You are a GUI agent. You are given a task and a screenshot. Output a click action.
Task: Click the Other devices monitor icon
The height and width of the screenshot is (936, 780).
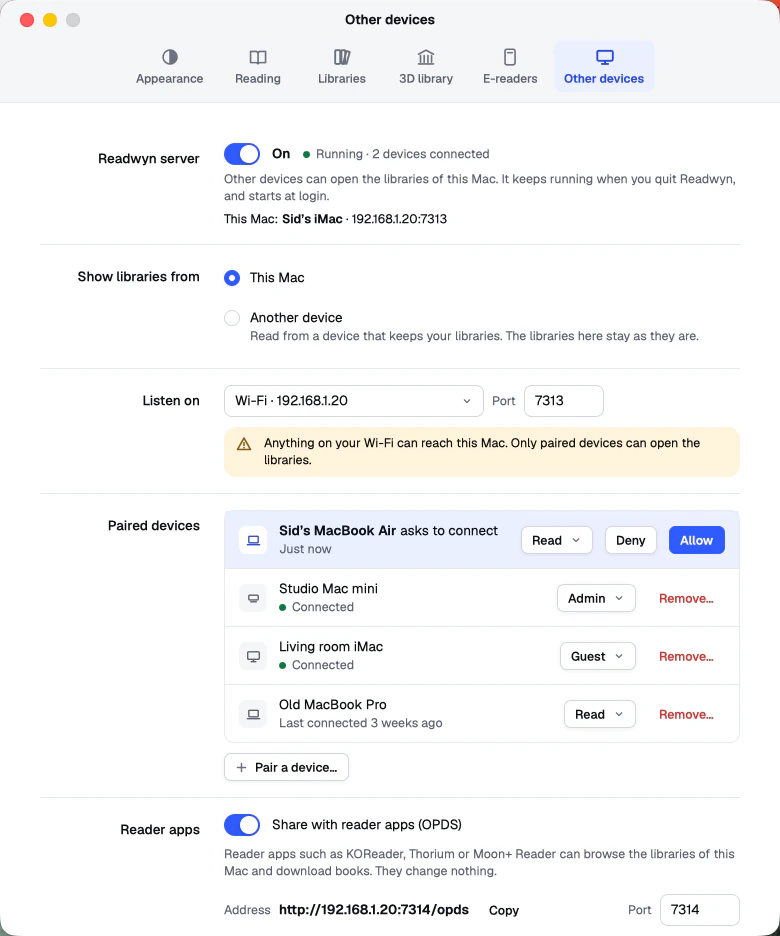tap(604, 57)
